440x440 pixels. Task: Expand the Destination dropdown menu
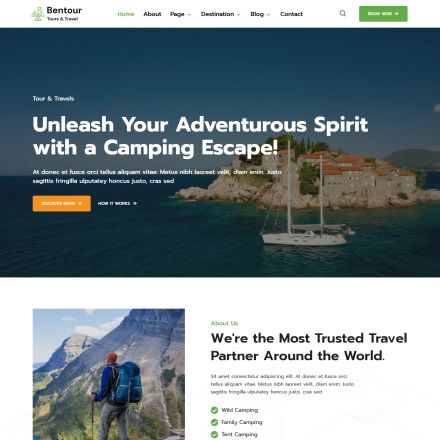[220, 14]
